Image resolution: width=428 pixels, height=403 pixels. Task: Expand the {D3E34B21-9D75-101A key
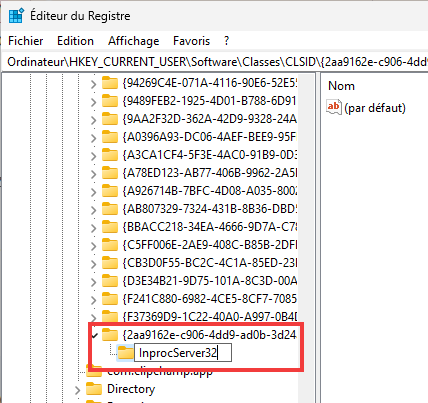pyautogui.click(x=93, y=282)
